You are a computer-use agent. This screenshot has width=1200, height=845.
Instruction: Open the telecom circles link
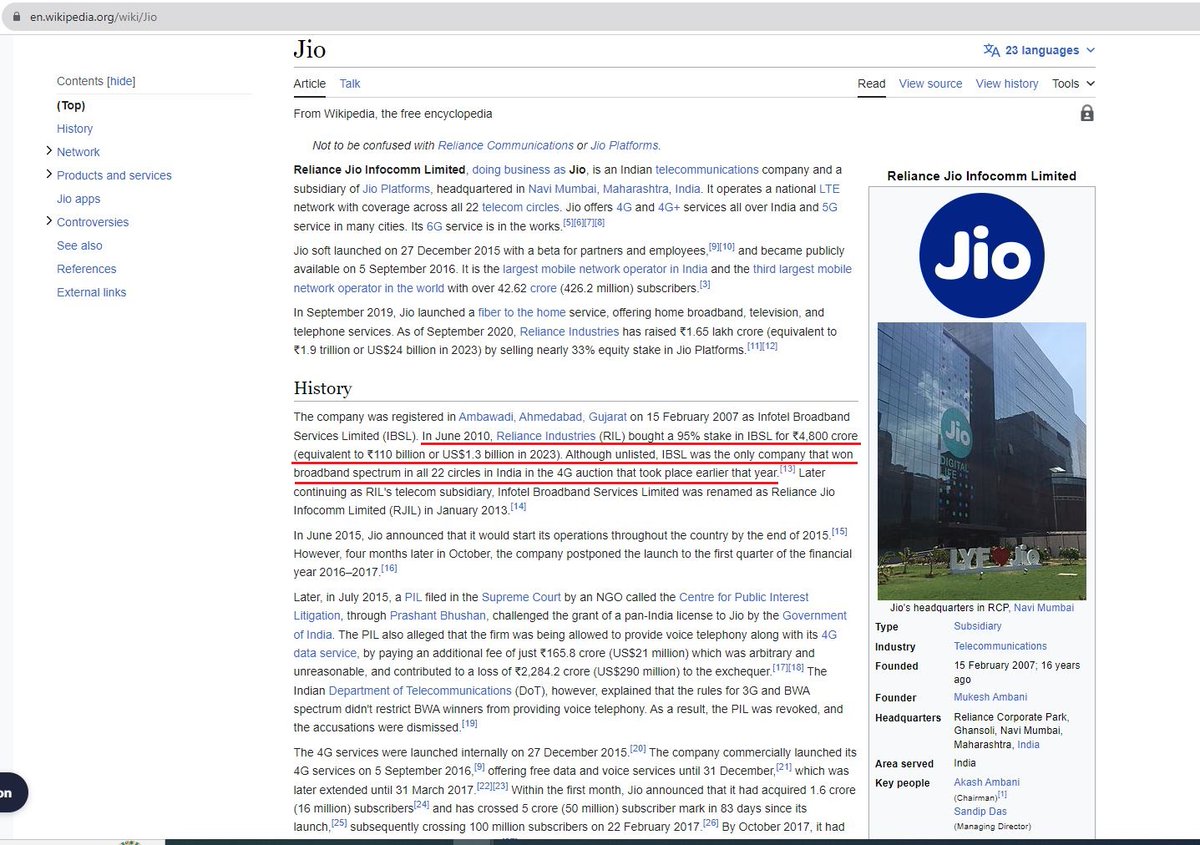521,208
